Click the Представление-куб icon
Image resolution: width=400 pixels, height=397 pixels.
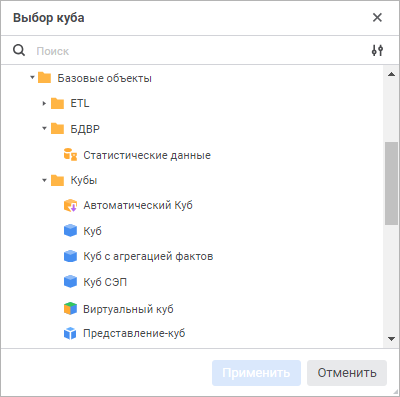tap(70, 333)
